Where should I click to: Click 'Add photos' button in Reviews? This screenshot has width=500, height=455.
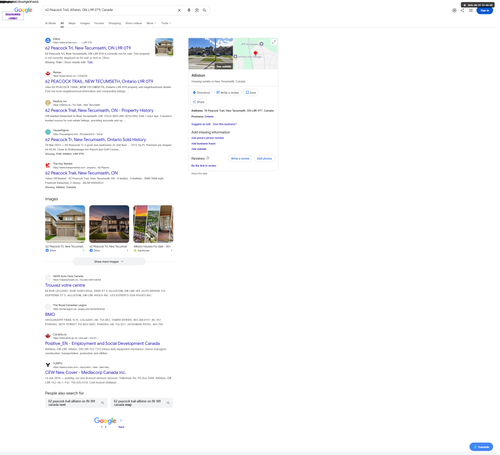click(264, 159)
